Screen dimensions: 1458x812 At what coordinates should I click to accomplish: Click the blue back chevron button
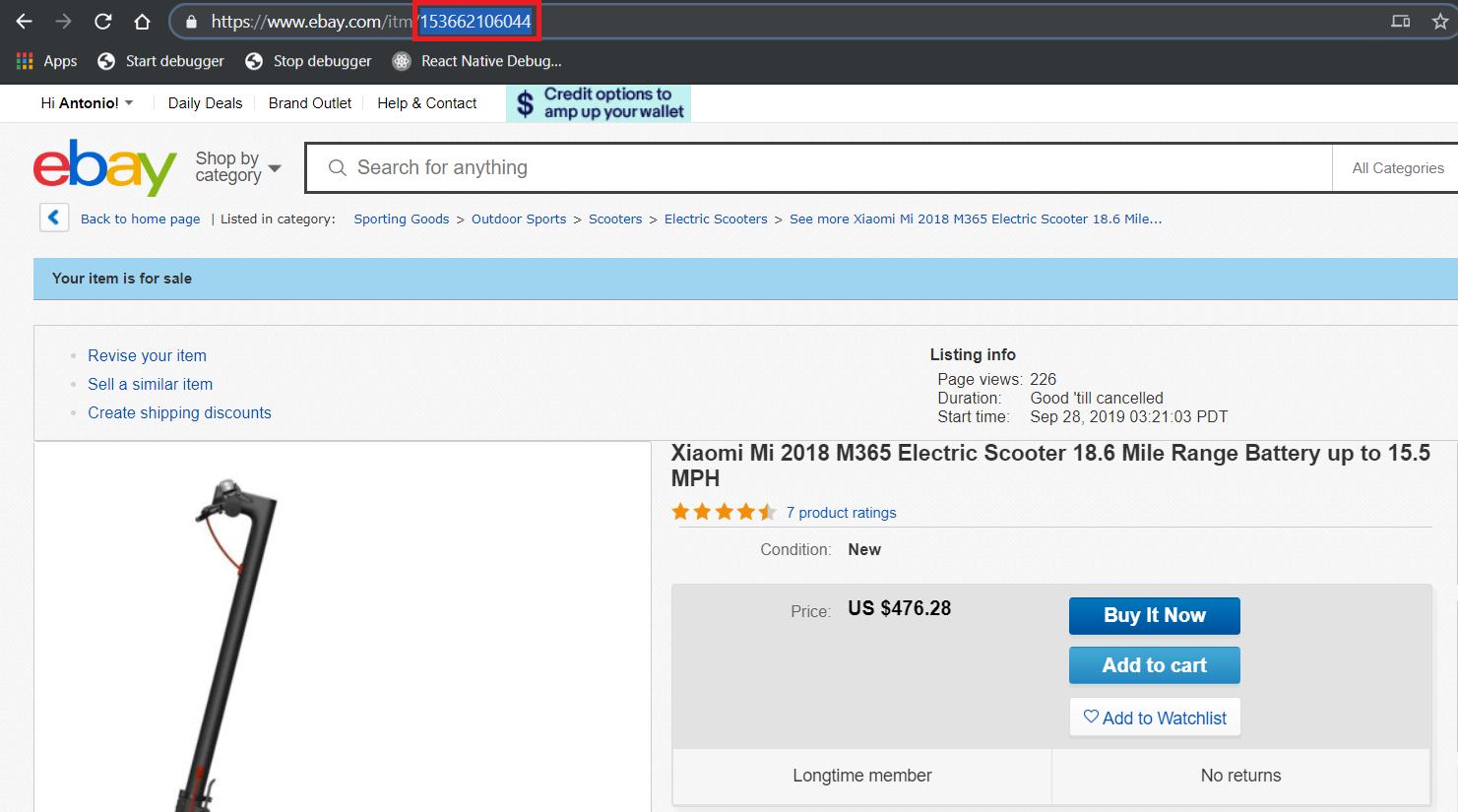(54, 218)
